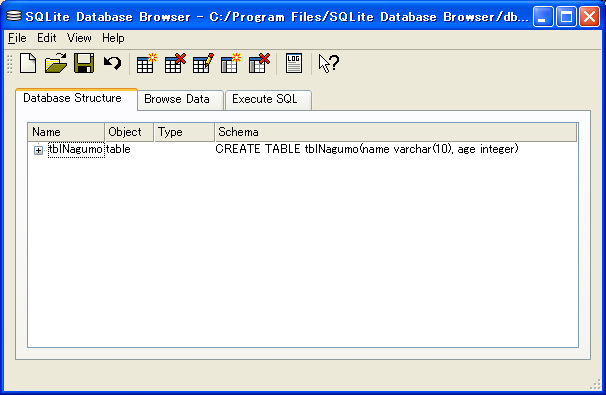This screenshot has width=606, height=395.
Task: Open the SQL log window icon
Action: pos(294,63)
